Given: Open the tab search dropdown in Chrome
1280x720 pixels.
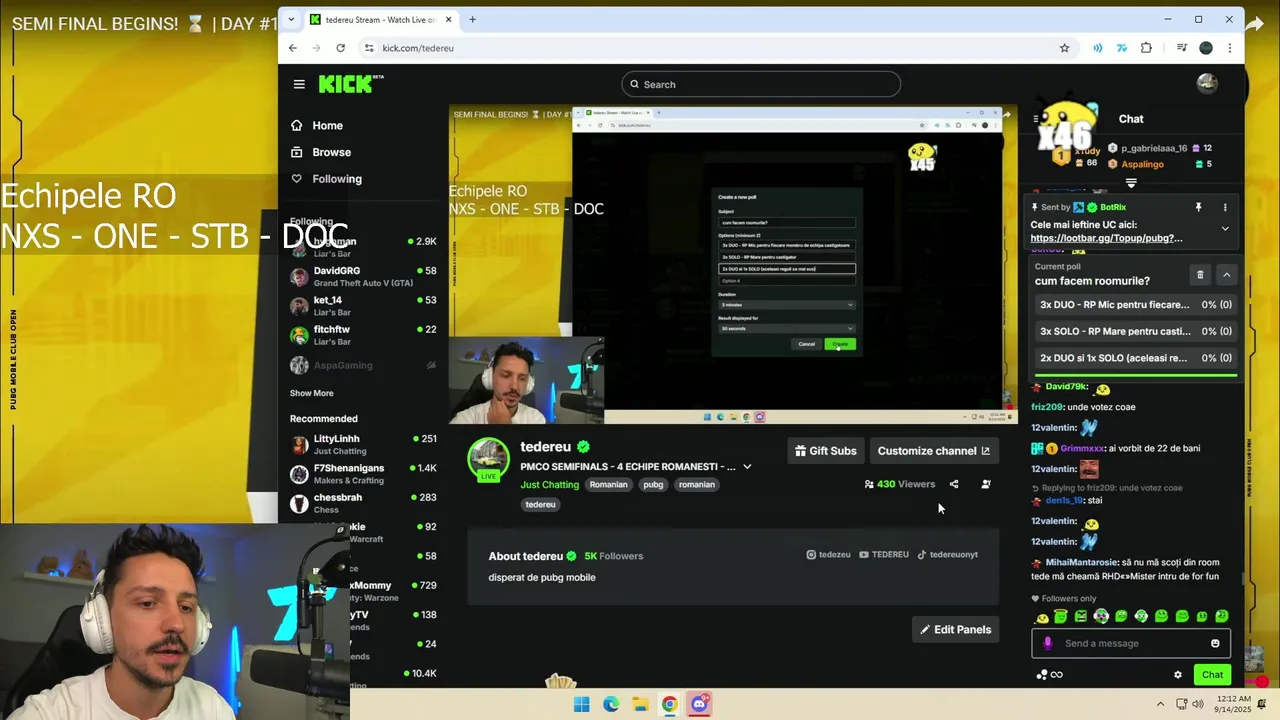Looking at the screenshot, I should [291, 19].
